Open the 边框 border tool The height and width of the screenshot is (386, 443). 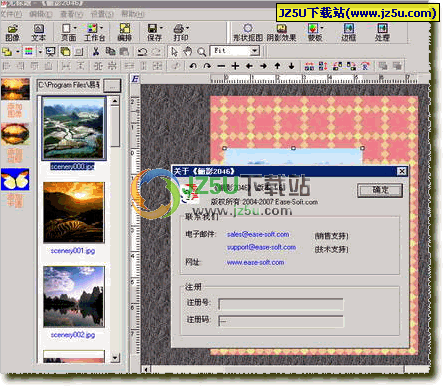(x=348, y=33)
